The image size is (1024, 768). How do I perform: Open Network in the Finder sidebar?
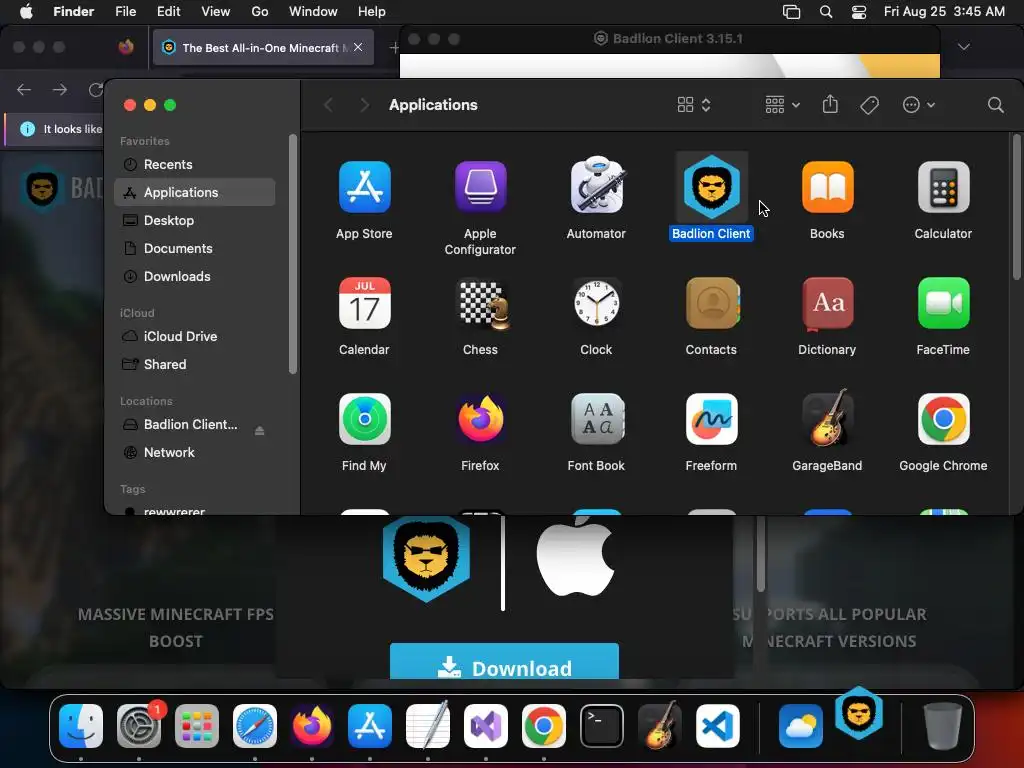(x=195, y=453)
